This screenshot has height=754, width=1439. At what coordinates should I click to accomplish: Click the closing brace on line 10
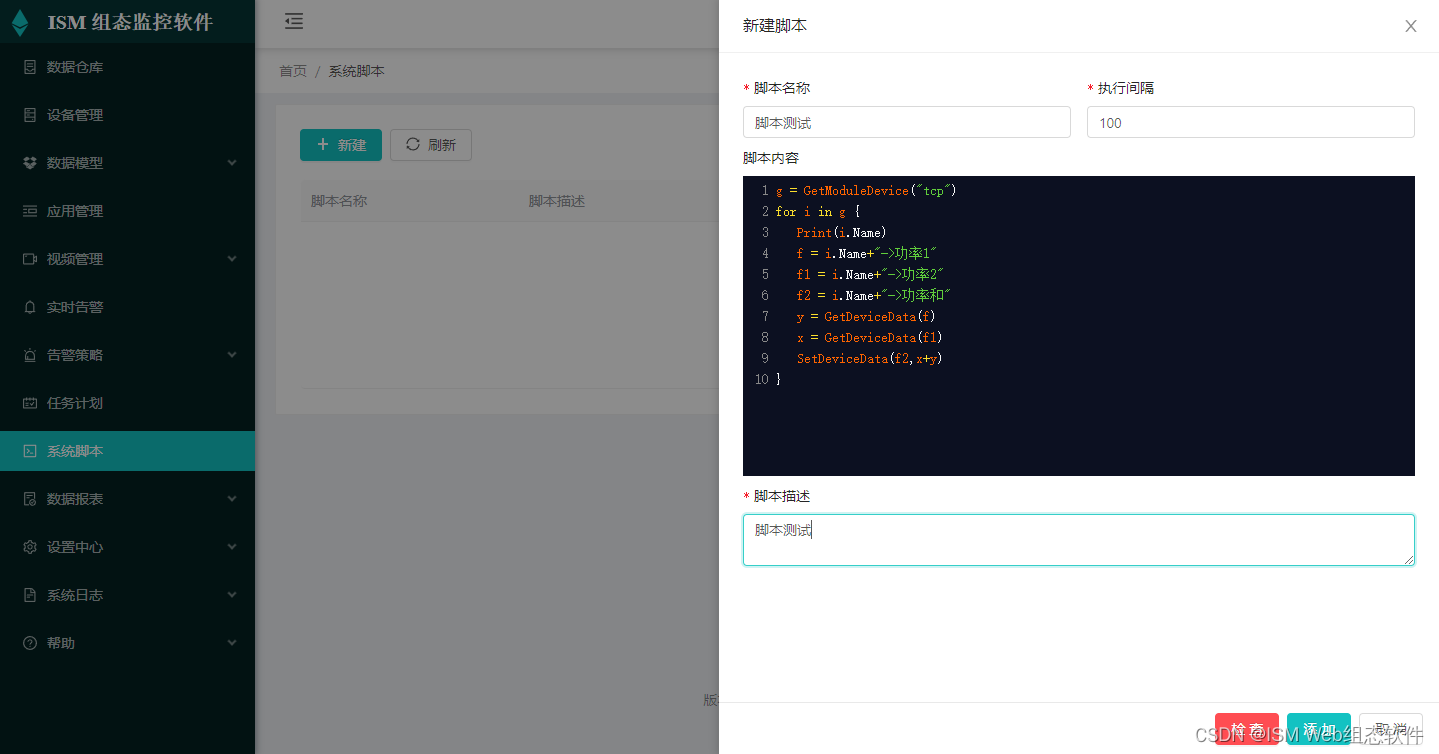coord(778,379)
